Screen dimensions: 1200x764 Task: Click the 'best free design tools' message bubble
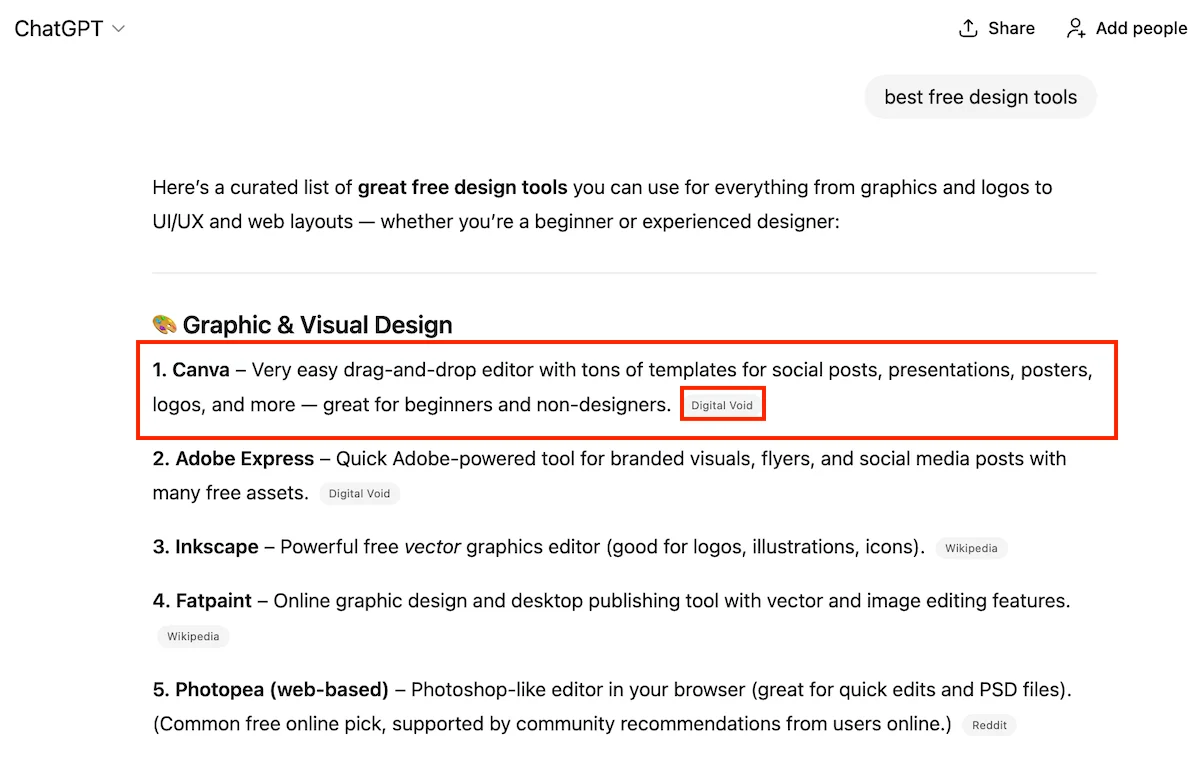[x=980, y=97]
